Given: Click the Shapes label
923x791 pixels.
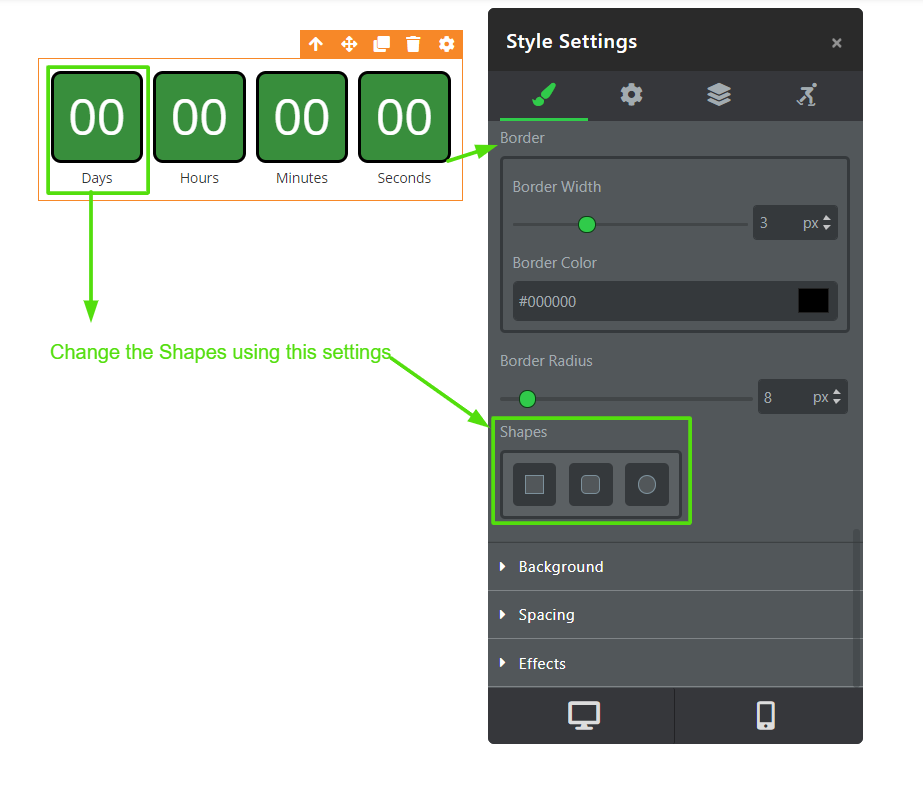Looking at the screenshot, I should point(523,432).
